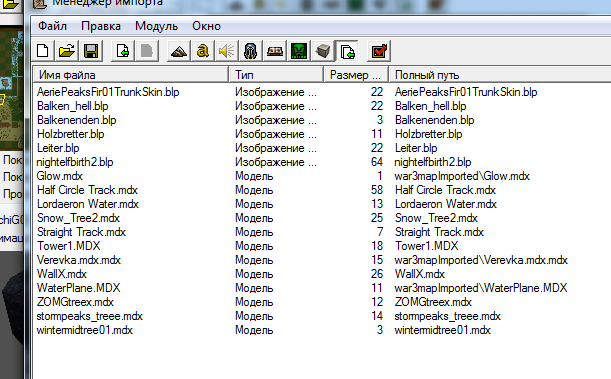Select Lordaeron Water.mdx in file name column
Viewport: 611px width, 379px height.
point(88,204)
